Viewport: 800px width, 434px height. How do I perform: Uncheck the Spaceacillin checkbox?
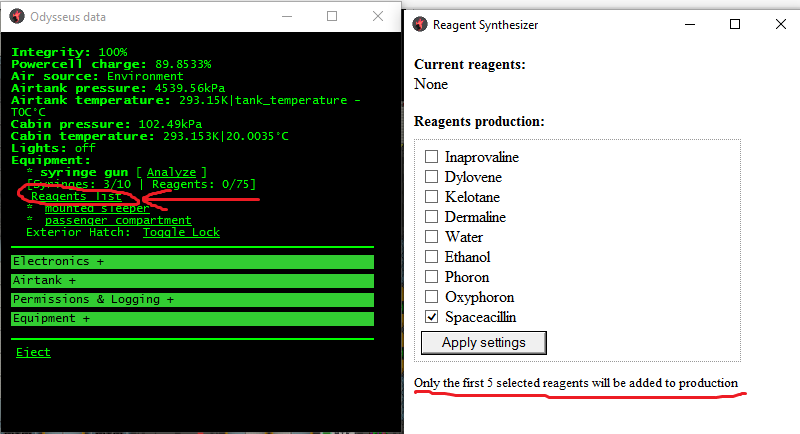pos(432,317)
